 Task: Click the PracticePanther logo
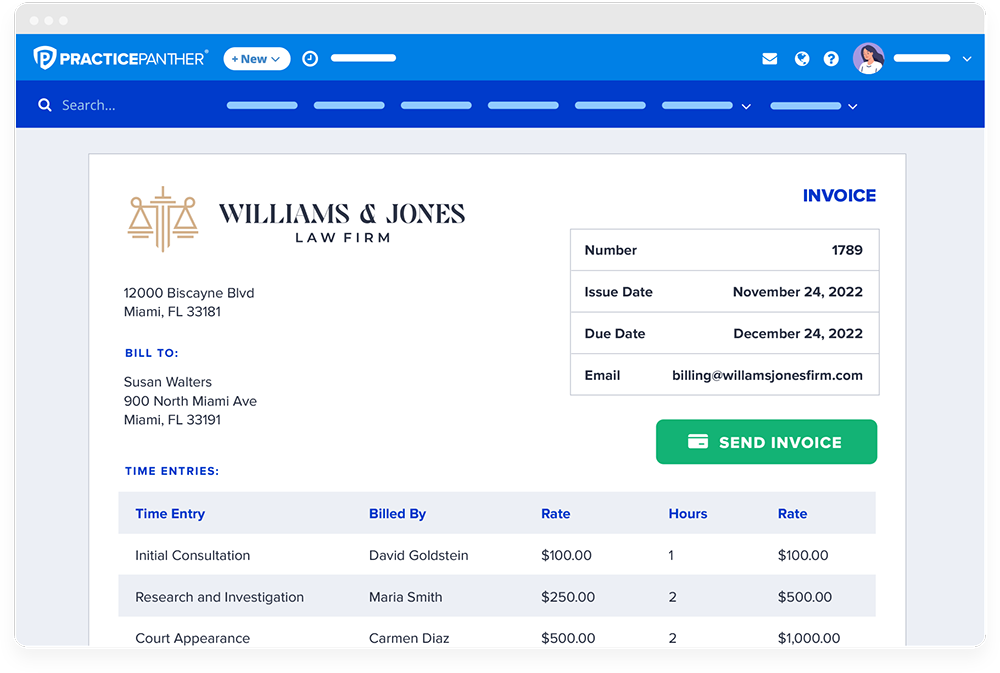(x=120, y=59)
